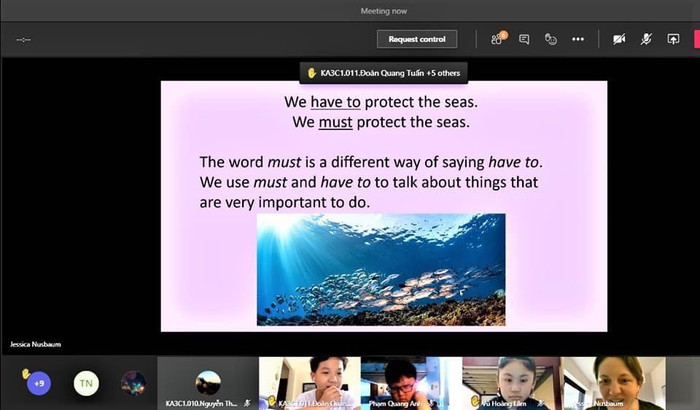Click the ocean fish image on the slide
700x410 pixels.
(380, 270)
